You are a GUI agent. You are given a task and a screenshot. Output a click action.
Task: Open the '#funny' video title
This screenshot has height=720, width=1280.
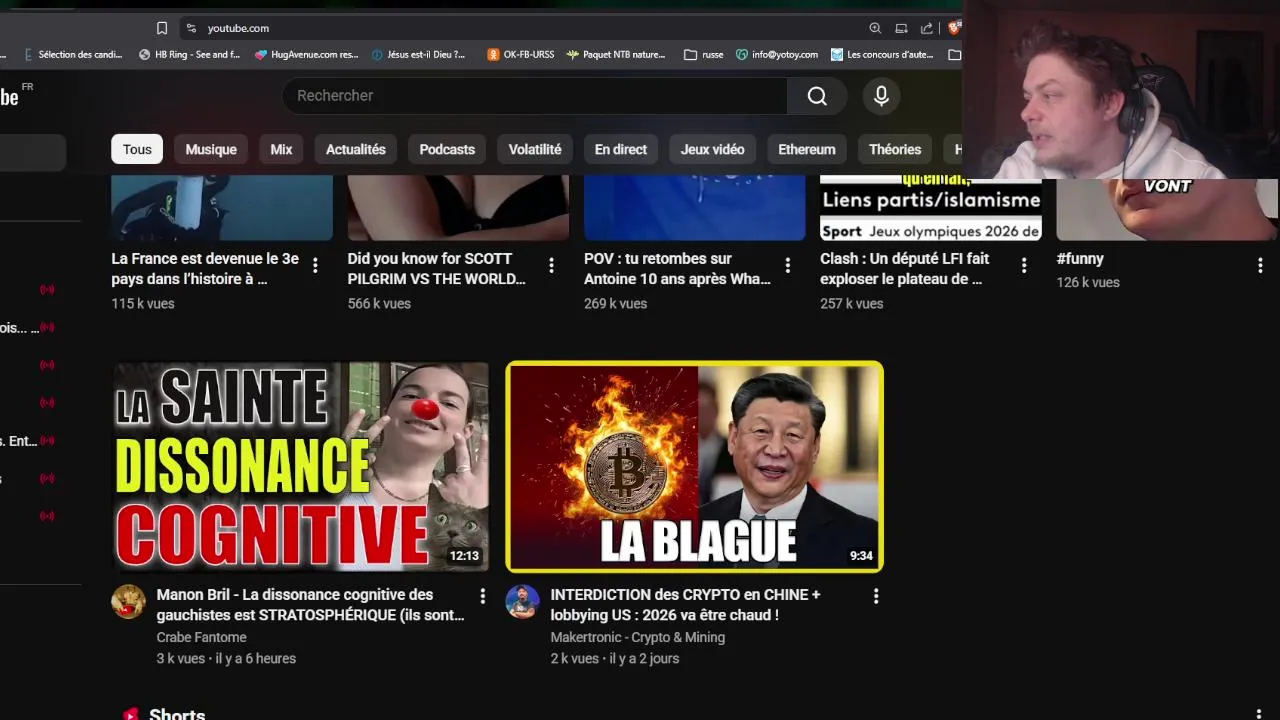[x=1080, y=258]
